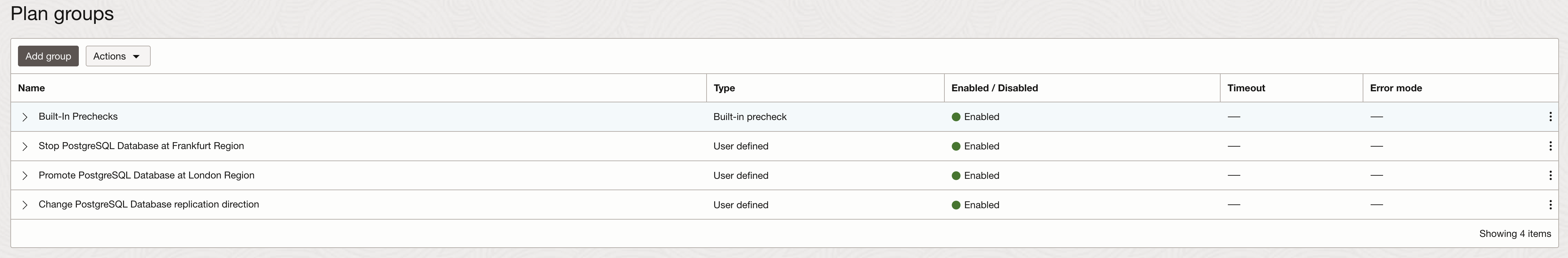Select Change PostgreSQL Database replication direction
The image size is (1568, 258).
149,204
